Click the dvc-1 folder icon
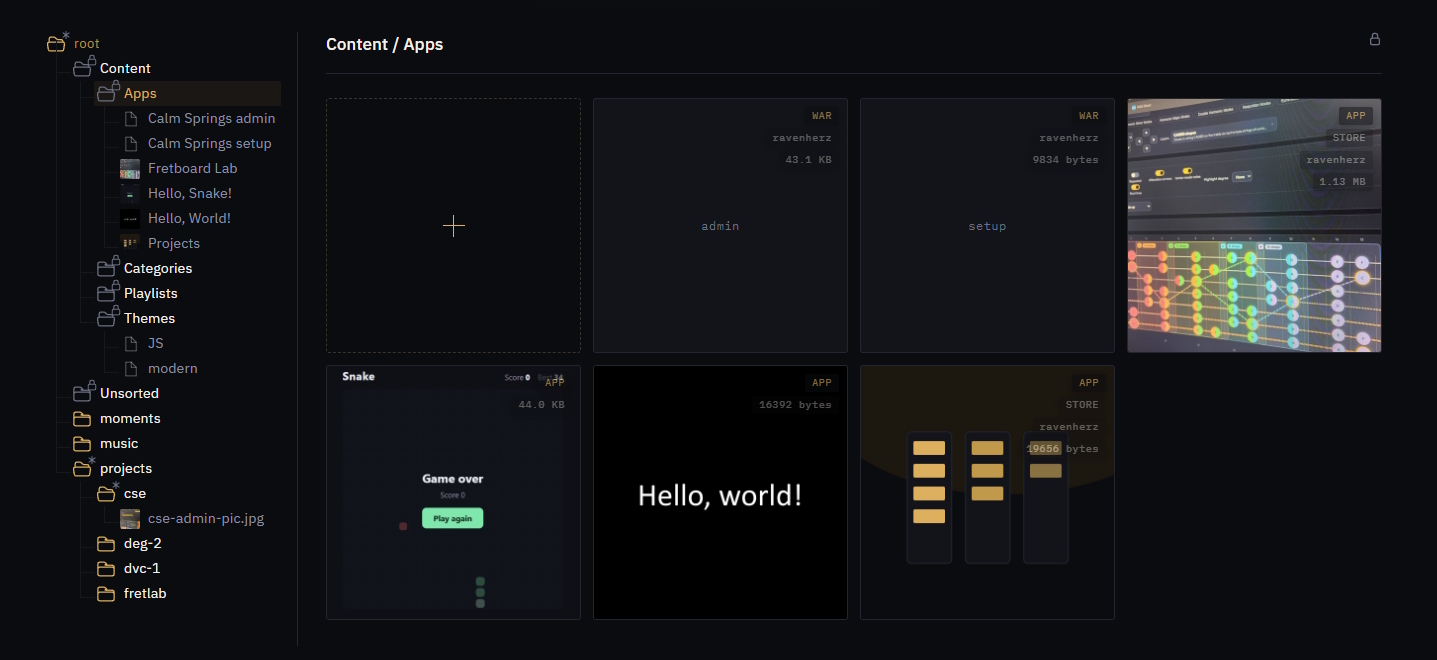This screenshot has width=1437, height=660. 106,568
